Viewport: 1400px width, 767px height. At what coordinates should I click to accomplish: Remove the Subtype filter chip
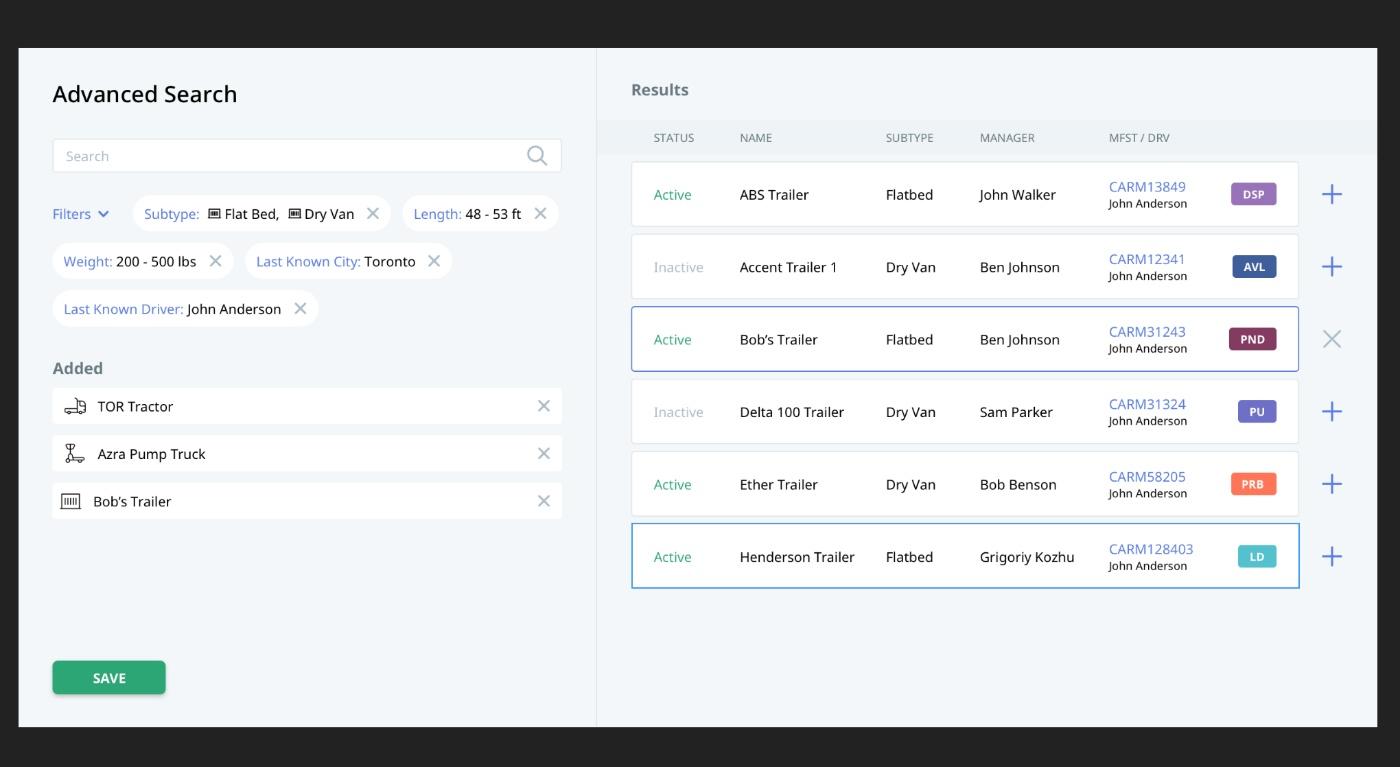[373, 213]
